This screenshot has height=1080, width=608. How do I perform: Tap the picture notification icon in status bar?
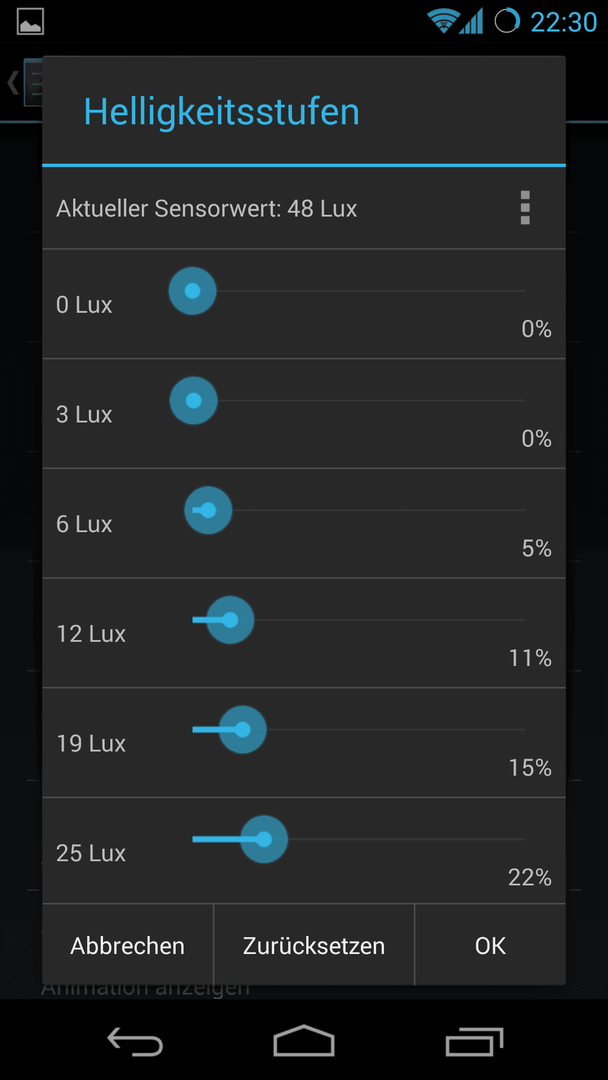tap(30, 21)
